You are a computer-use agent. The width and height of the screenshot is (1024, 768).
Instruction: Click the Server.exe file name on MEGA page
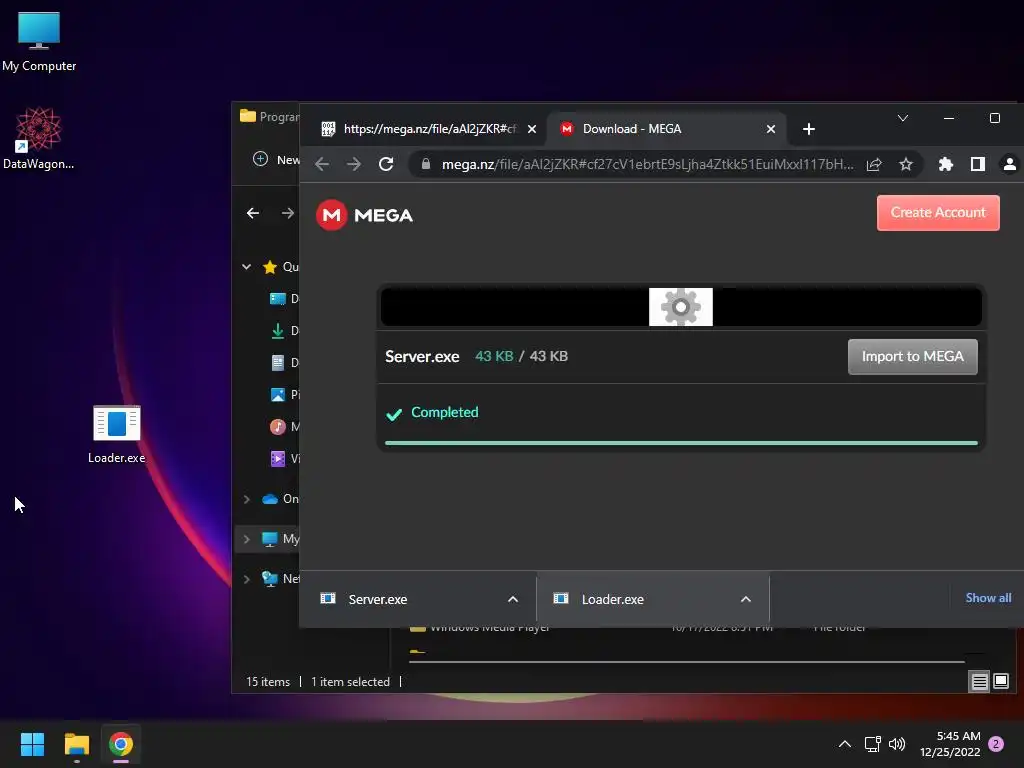coord(422,357)
